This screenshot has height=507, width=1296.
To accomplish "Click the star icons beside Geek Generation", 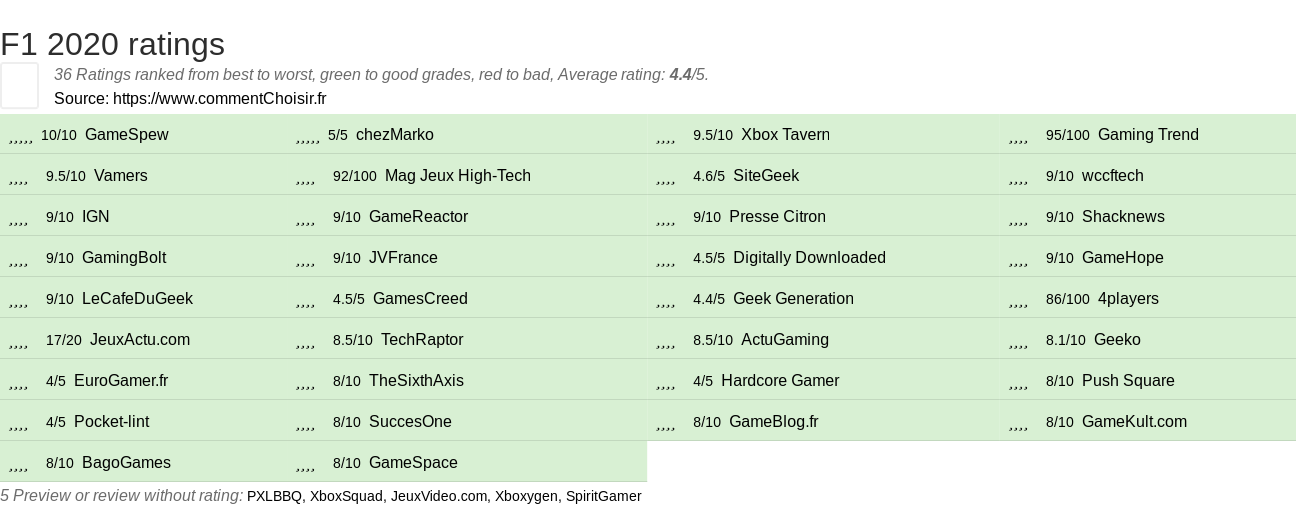I will 666,300.
